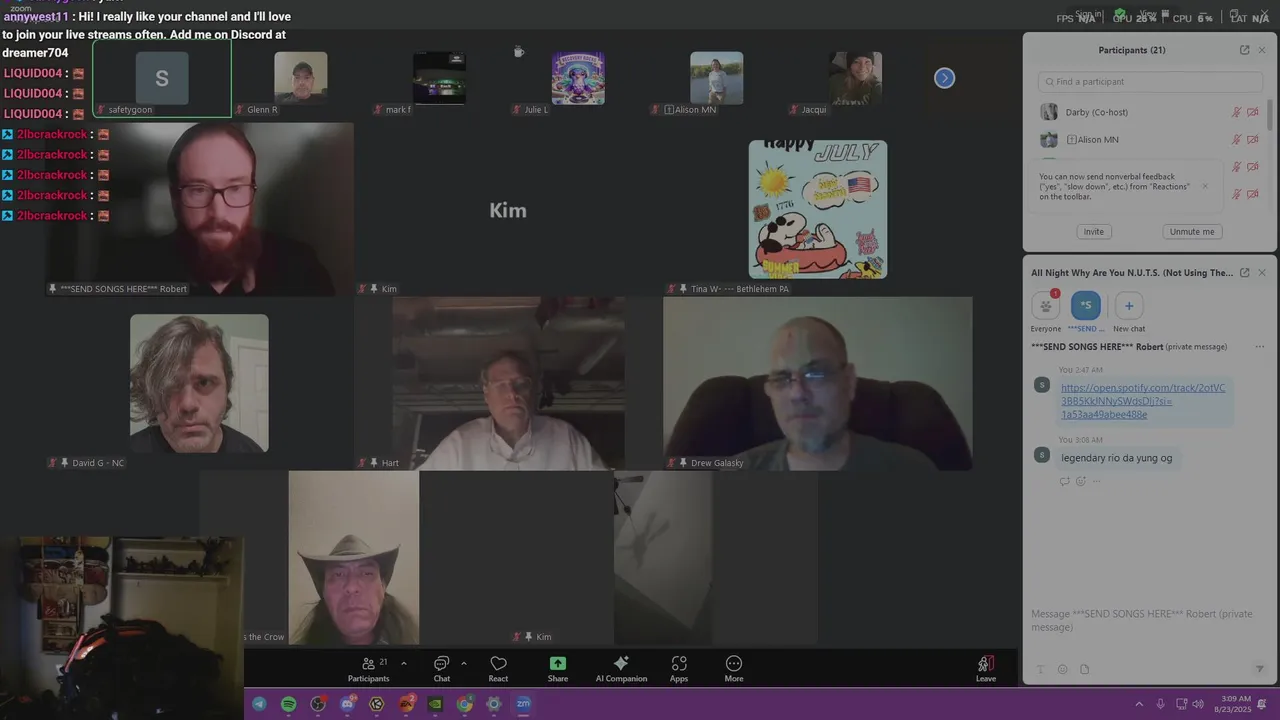Expand the Chat options caret
This screenshot has height=720, width=1280.
point(464,663)
